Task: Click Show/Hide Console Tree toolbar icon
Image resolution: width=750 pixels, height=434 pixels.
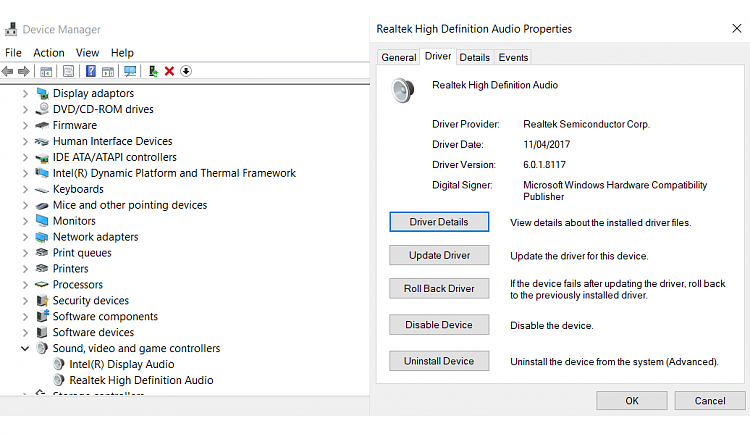Action: pos(46,72)
